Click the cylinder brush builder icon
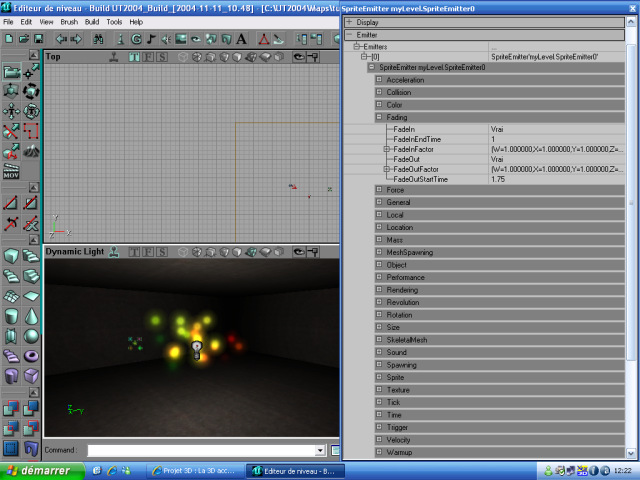The width and height of the screenshot is (640, 480). (11, 316)
